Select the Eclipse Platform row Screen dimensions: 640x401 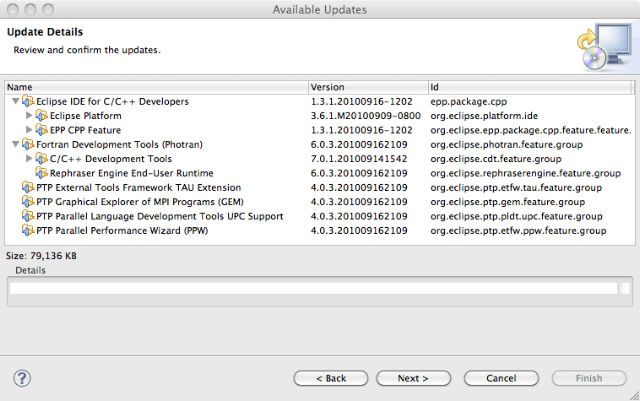pyautogui.click(x=320, y=116)
